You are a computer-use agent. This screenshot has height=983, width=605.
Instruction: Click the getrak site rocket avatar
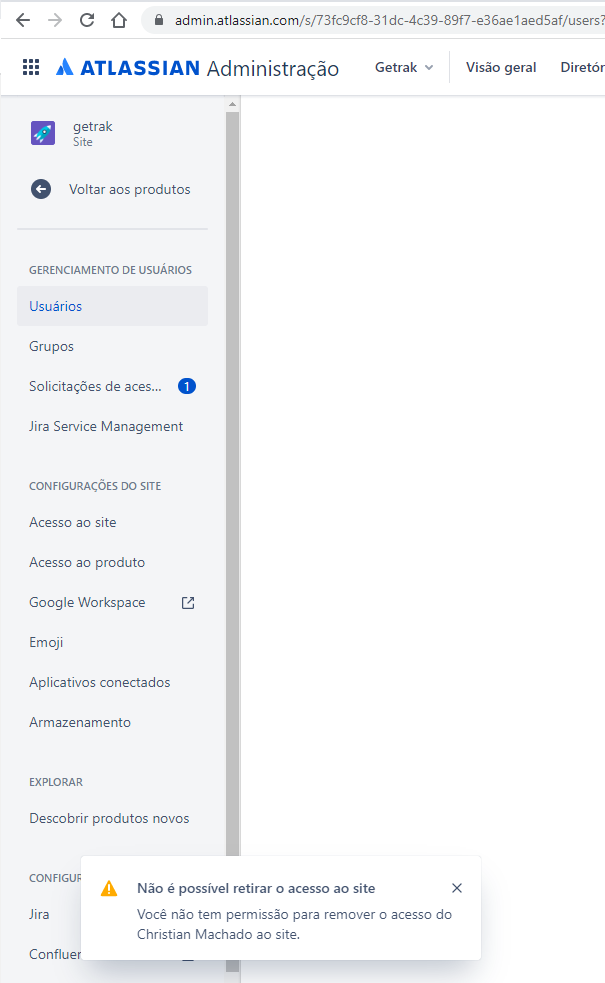click(x=43, y=133)
